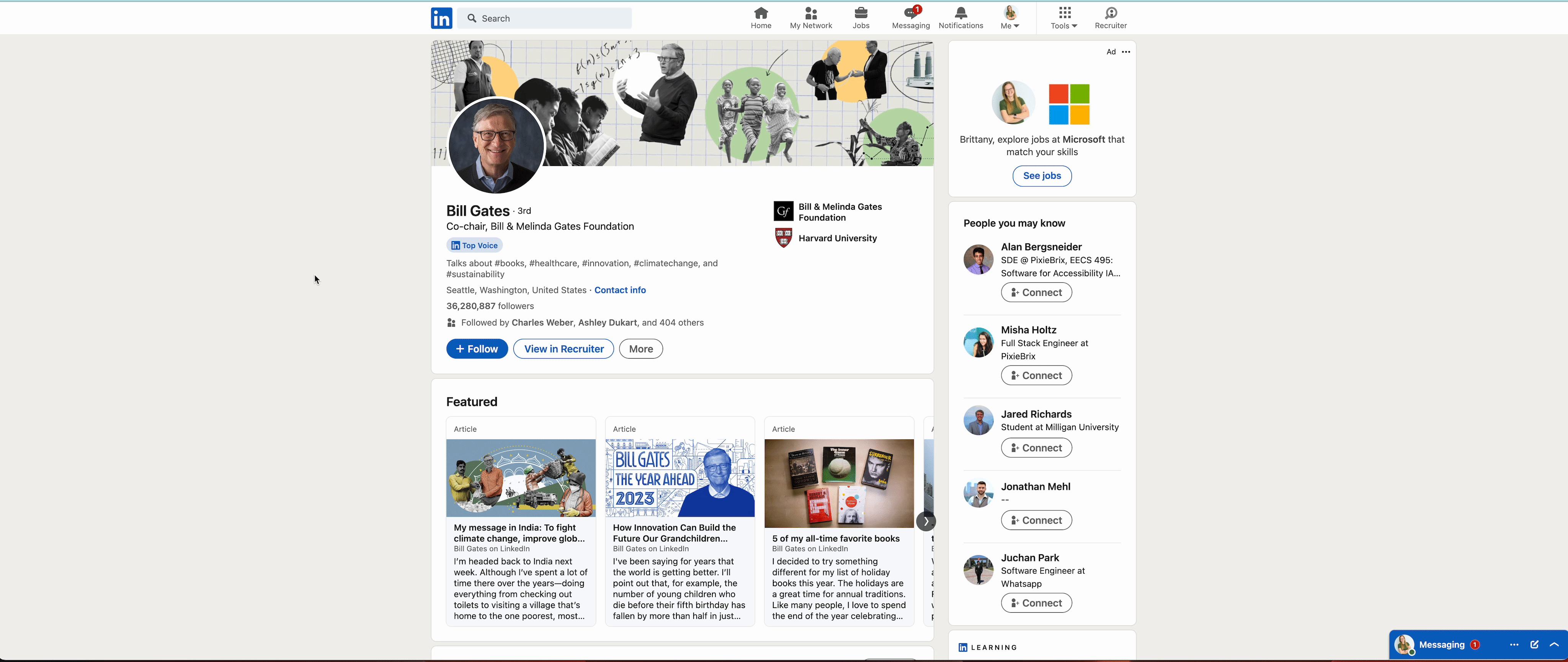The image size is (1568, 662).
Task: Click View in Recruiter button
Action: [563, 349]
